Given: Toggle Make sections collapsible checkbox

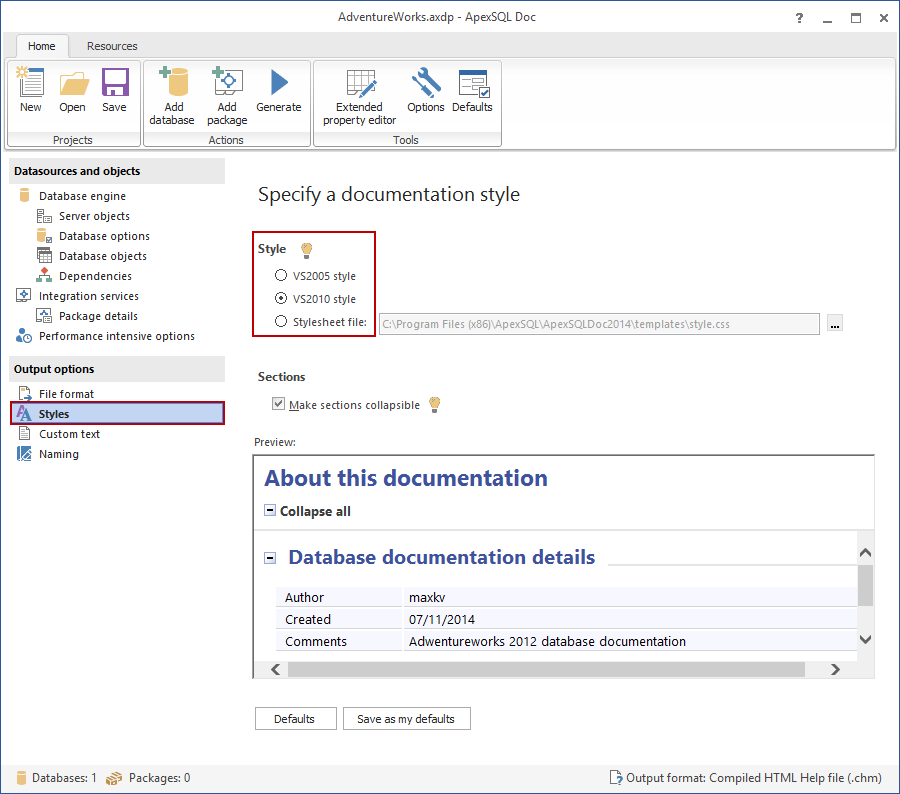Looking at the screenshot, I should coord(278,404).
